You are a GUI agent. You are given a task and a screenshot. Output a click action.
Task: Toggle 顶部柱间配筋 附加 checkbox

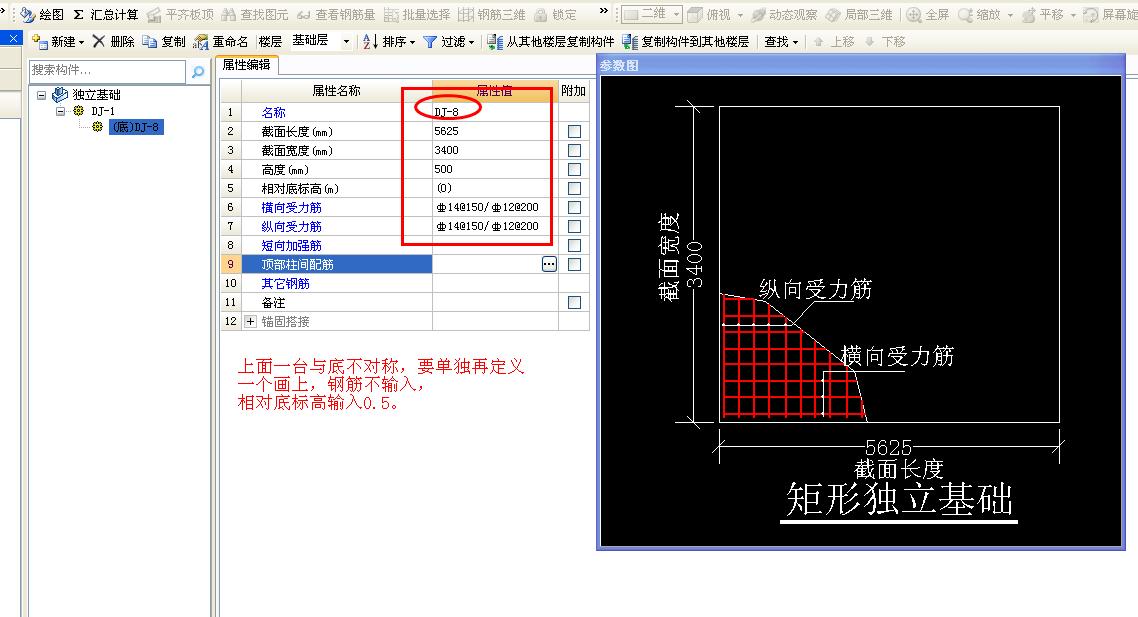[x=574, y=264]
